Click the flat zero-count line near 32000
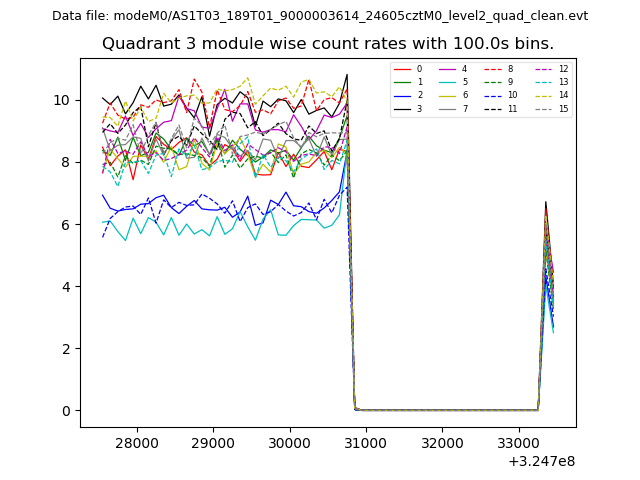 coord(442,410)
